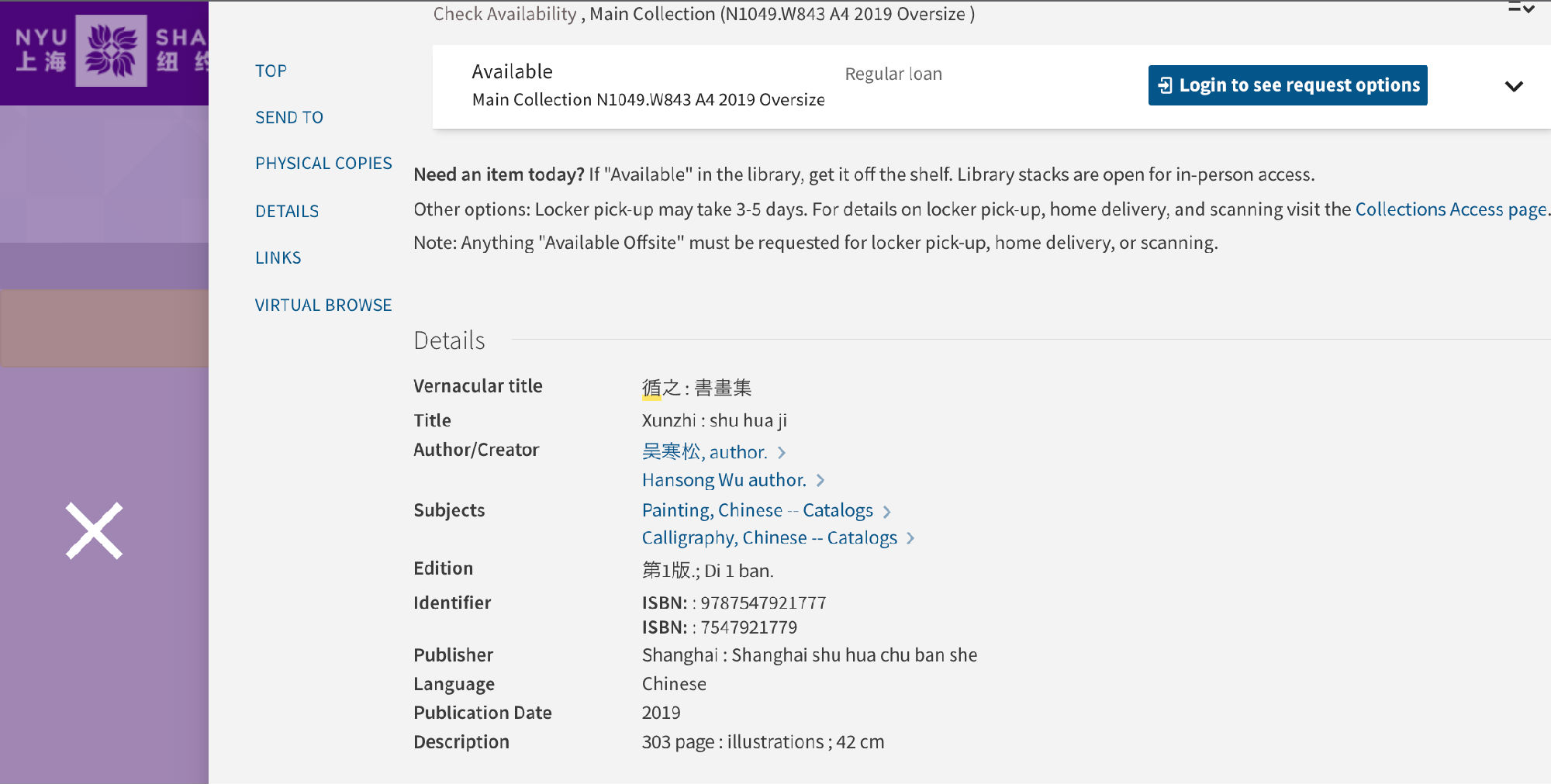1551x784 pixels.
Task: Close the record with the white X icon
Action: [x=94, y=531]
